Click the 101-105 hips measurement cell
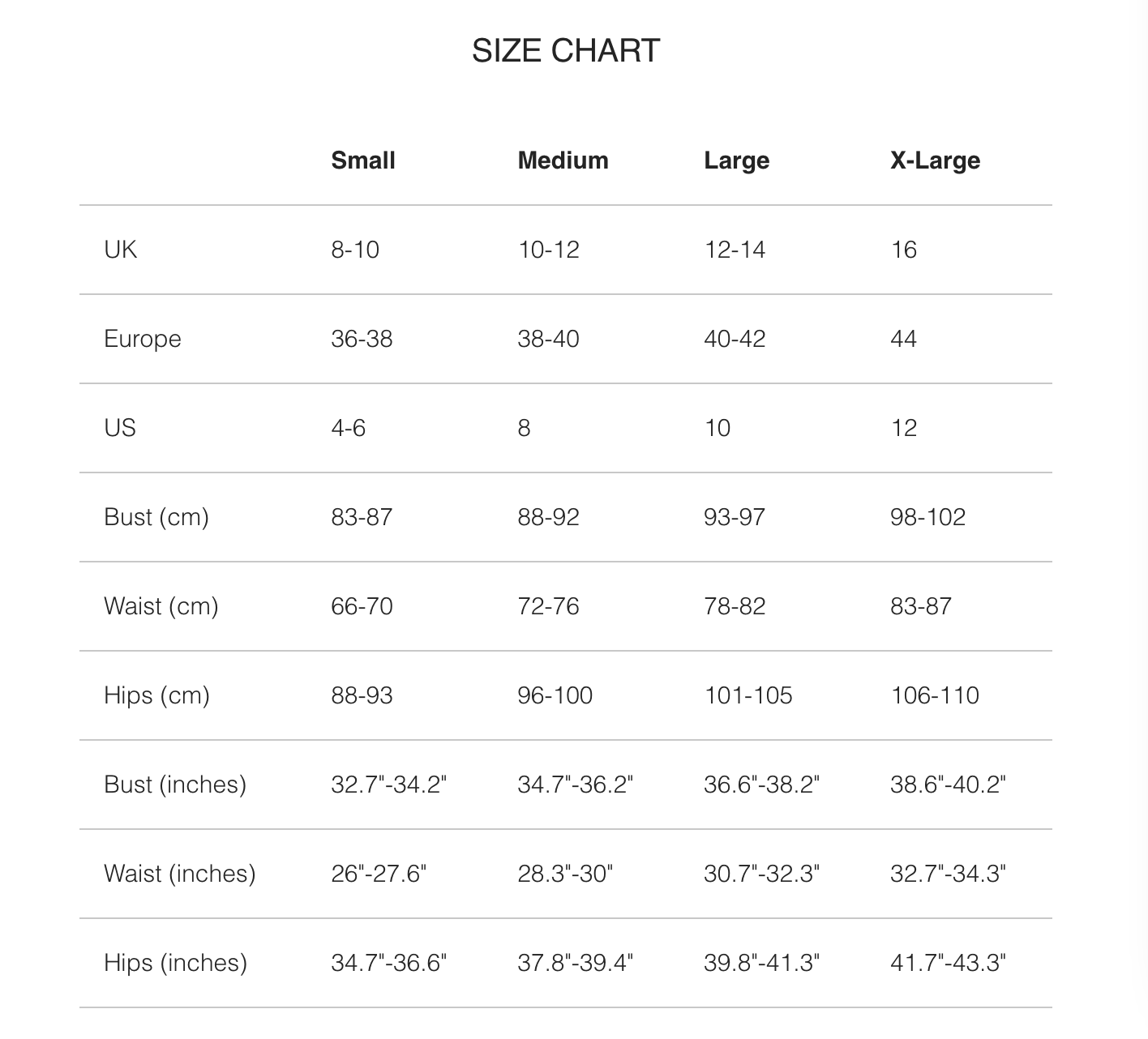1148x1039 pixels. point(747,695)
